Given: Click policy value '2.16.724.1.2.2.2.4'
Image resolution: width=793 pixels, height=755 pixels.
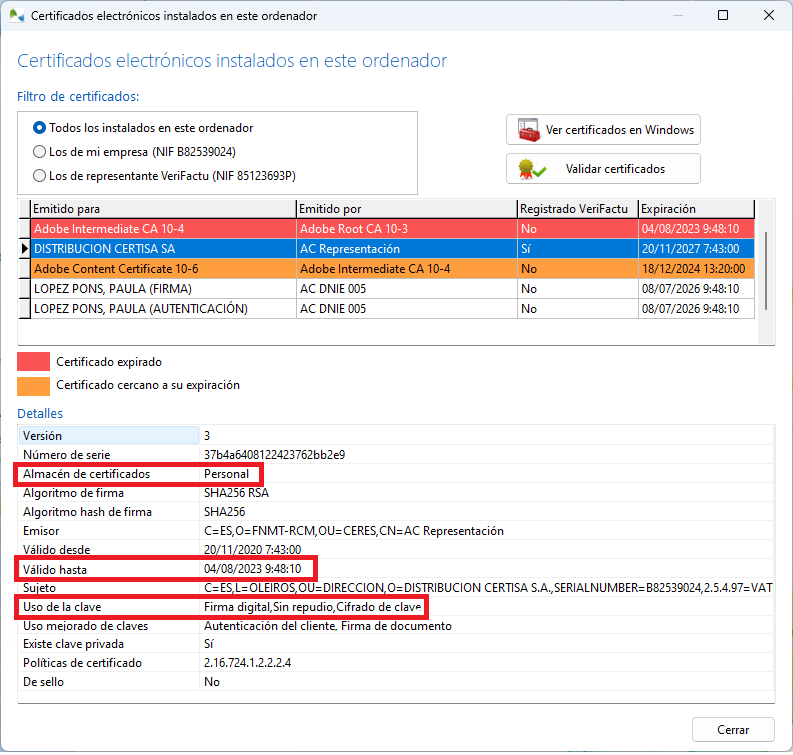Looking at the screenshot, I should point(247,663).
